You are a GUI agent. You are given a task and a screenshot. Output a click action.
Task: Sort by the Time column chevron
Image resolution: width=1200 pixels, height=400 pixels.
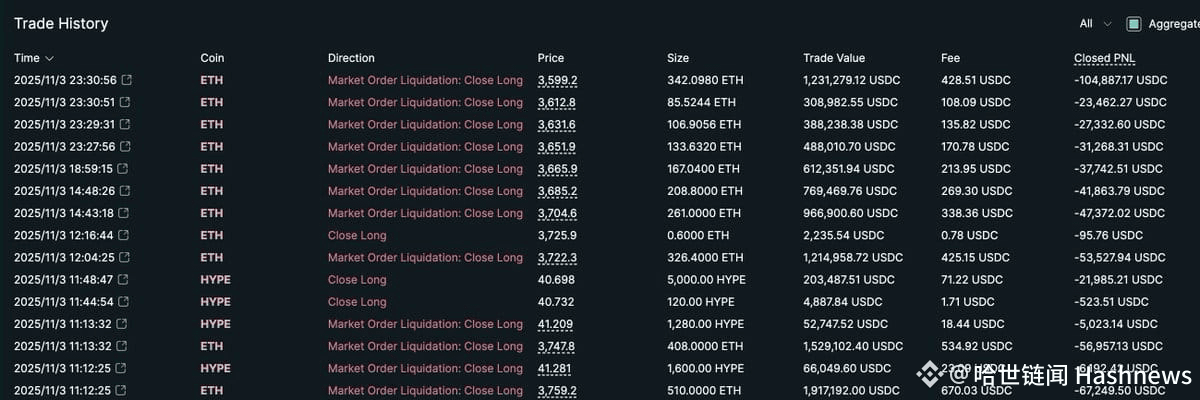tap(50, 59)
